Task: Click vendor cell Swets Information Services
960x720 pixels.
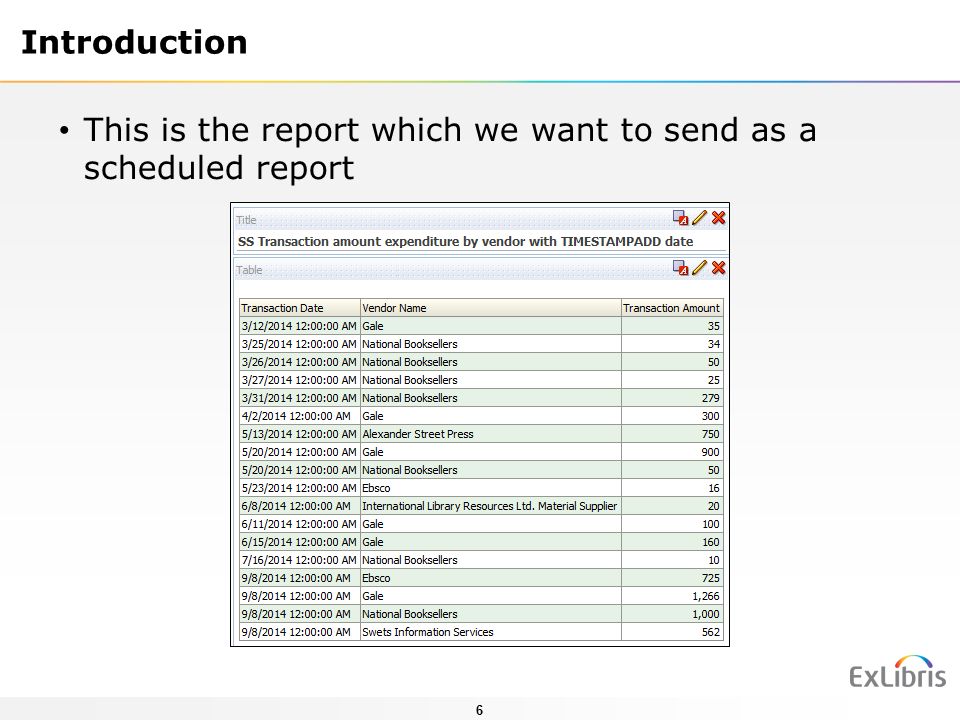Action: pyautogui.click(x=491, y=632)
